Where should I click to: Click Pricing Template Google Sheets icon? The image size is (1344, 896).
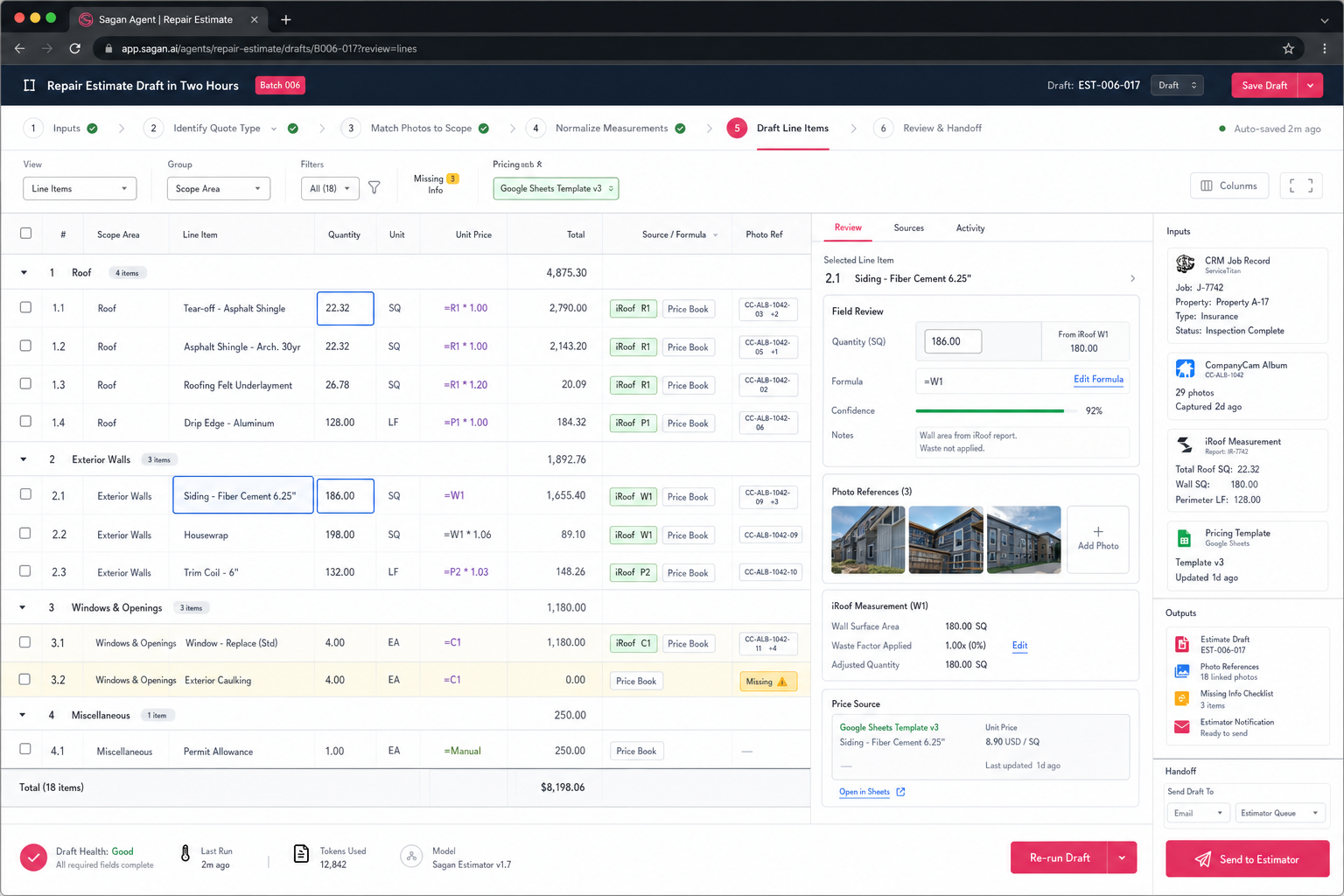pyautogui.click(x=1185, y=537)
